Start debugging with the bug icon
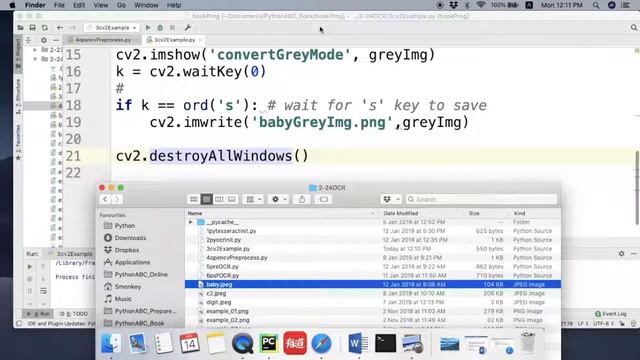The height and width of the screenshot is (360, 640). tap(160, 28)
